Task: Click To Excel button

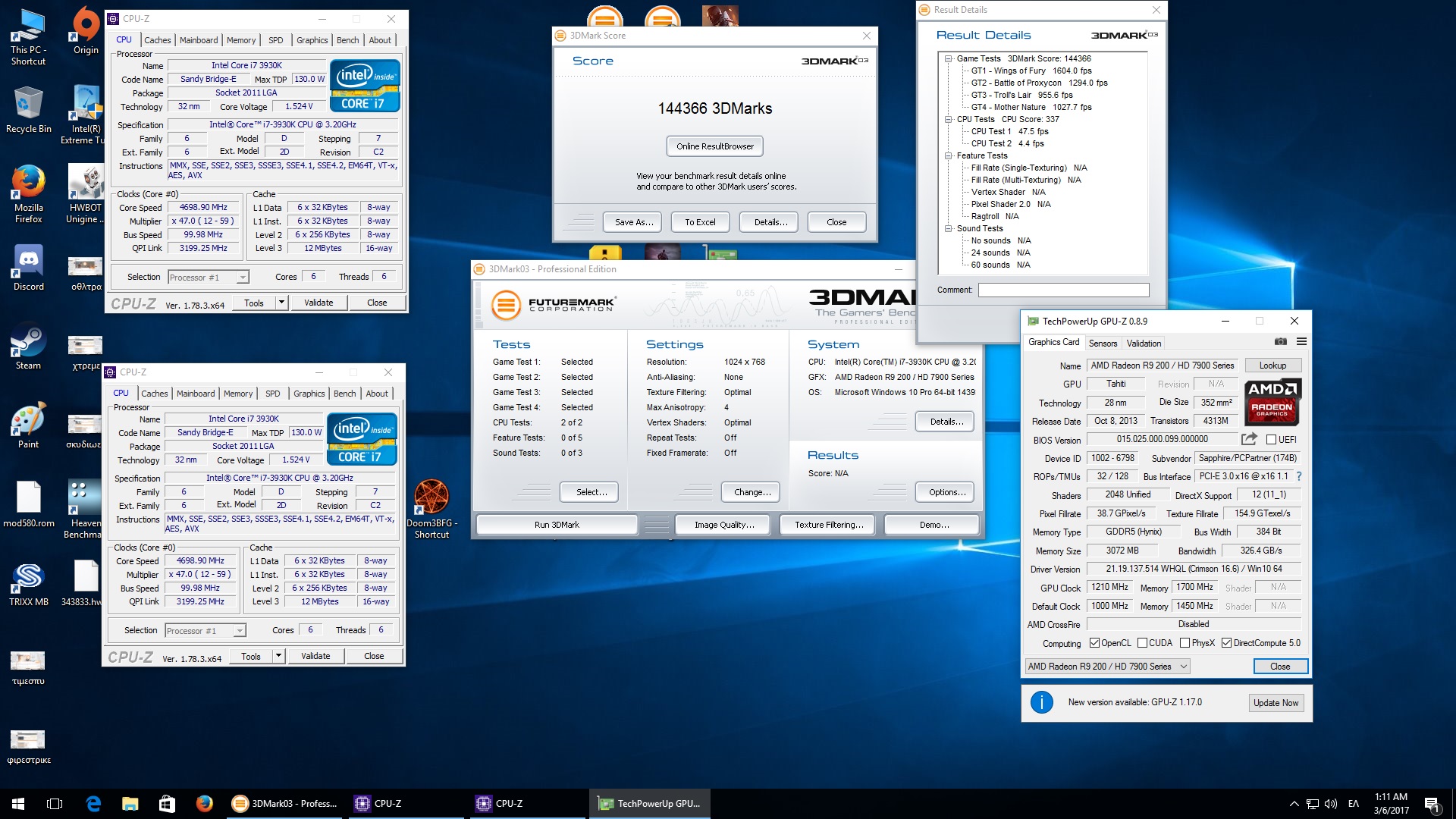Action: [700, 222]
